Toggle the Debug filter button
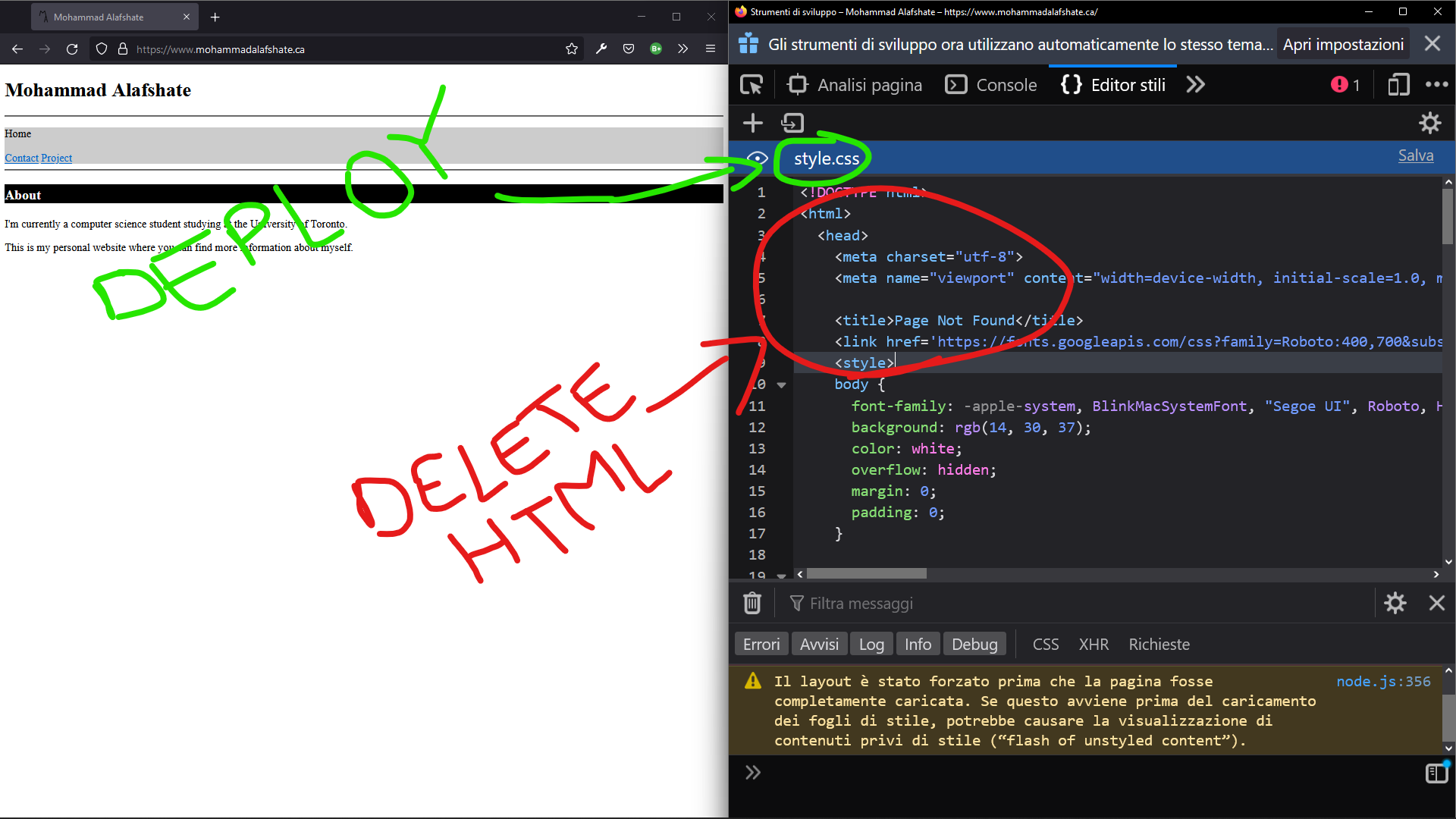 tap(974, 644)
